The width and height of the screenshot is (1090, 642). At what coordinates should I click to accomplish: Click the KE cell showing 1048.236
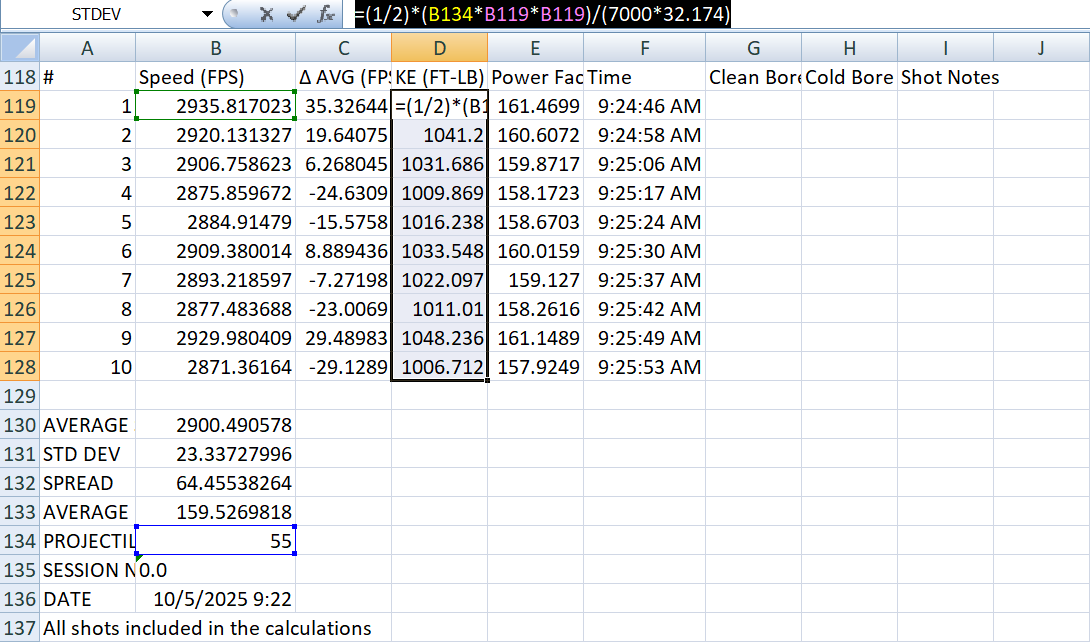click(x=439, y=338)
